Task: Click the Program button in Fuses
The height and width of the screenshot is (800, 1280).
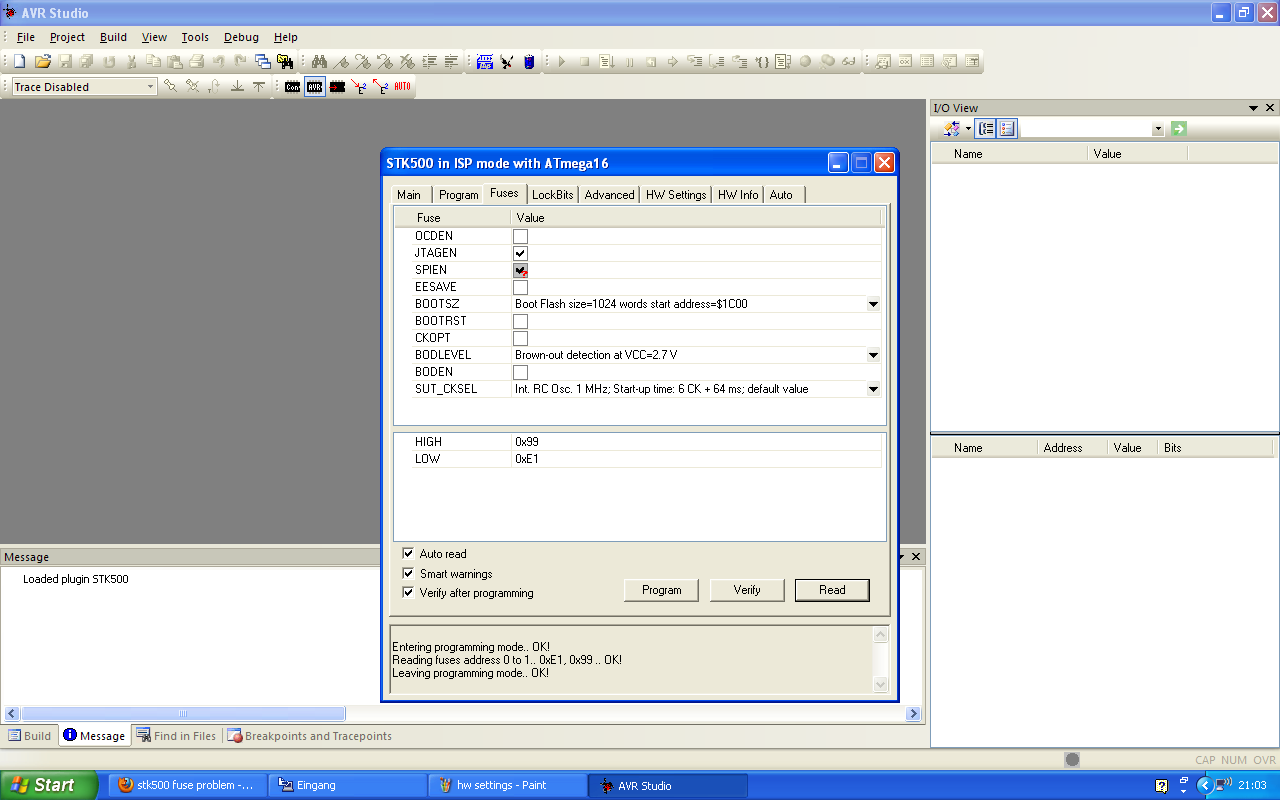Action: 661,590
